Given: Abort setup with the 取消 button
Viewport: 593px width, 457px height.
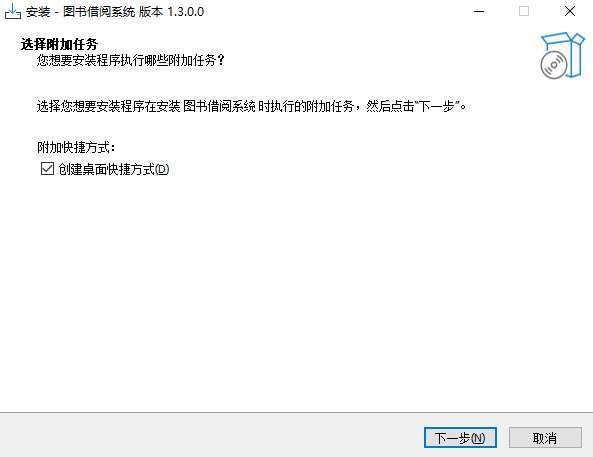Looking at the screenshot, I should coord(545,438).
